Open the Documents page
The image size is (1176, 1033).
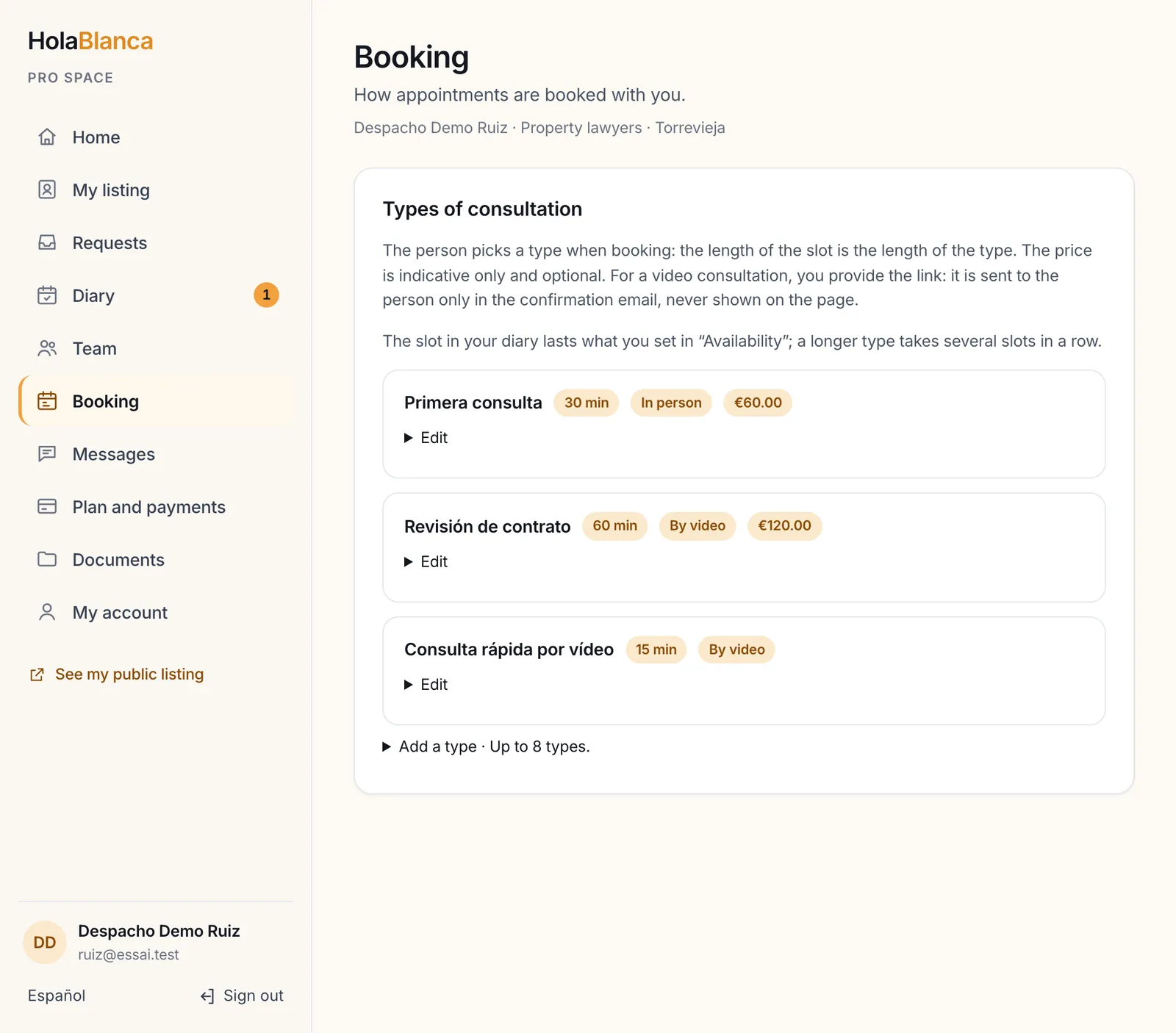(156, 561)
